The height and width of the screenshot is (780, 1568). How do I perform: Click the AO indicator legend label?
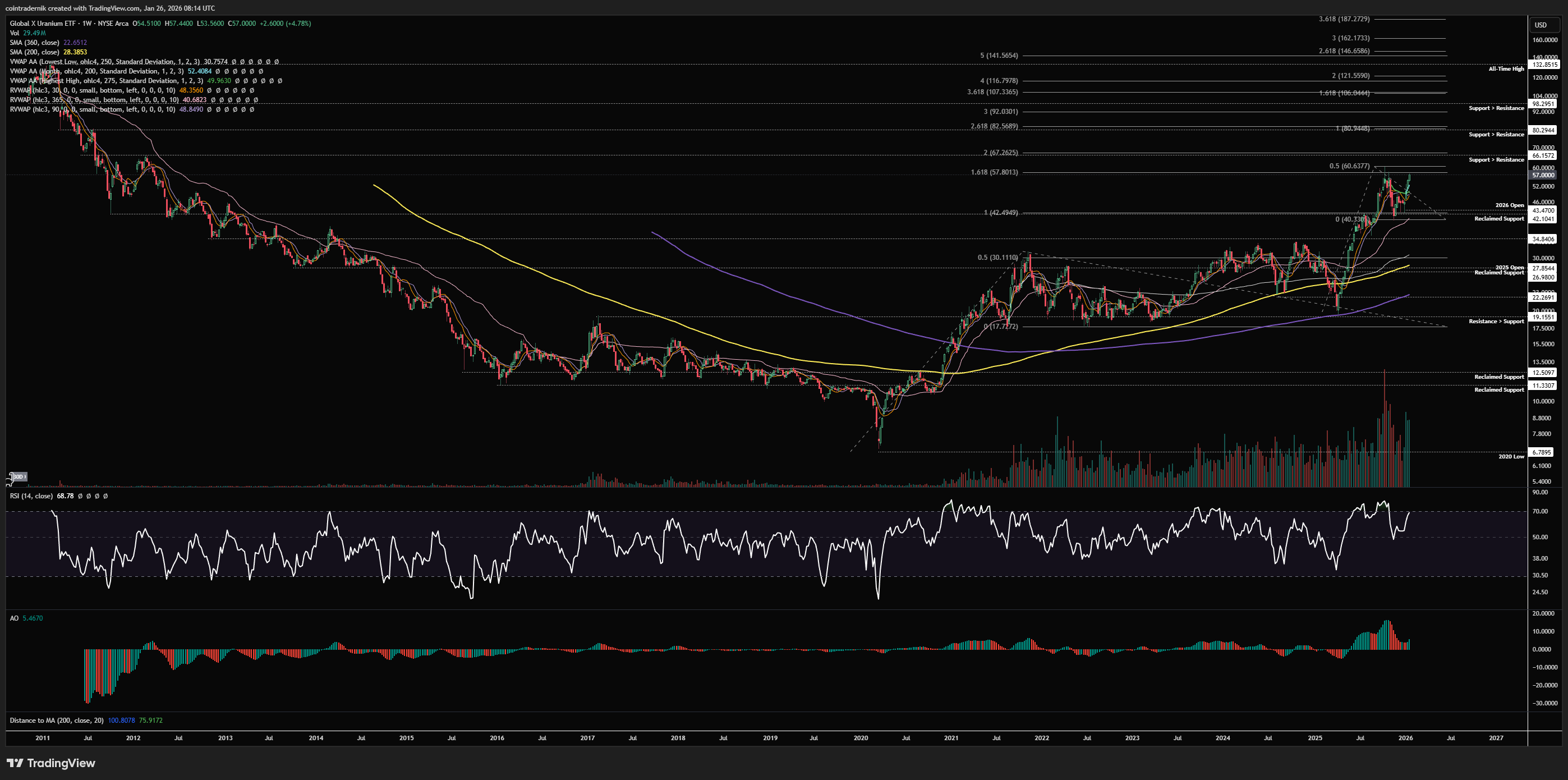pos(14,618)
